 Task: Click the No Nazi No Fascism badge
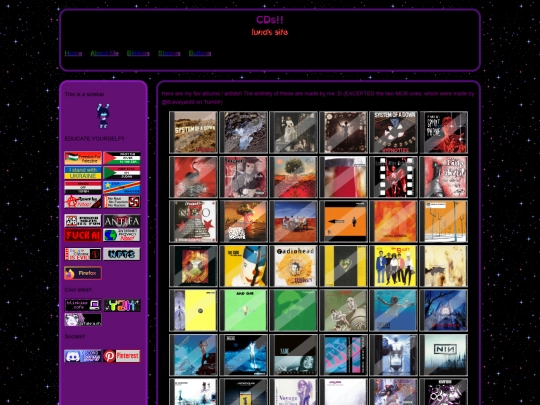(x=122, y=202)
